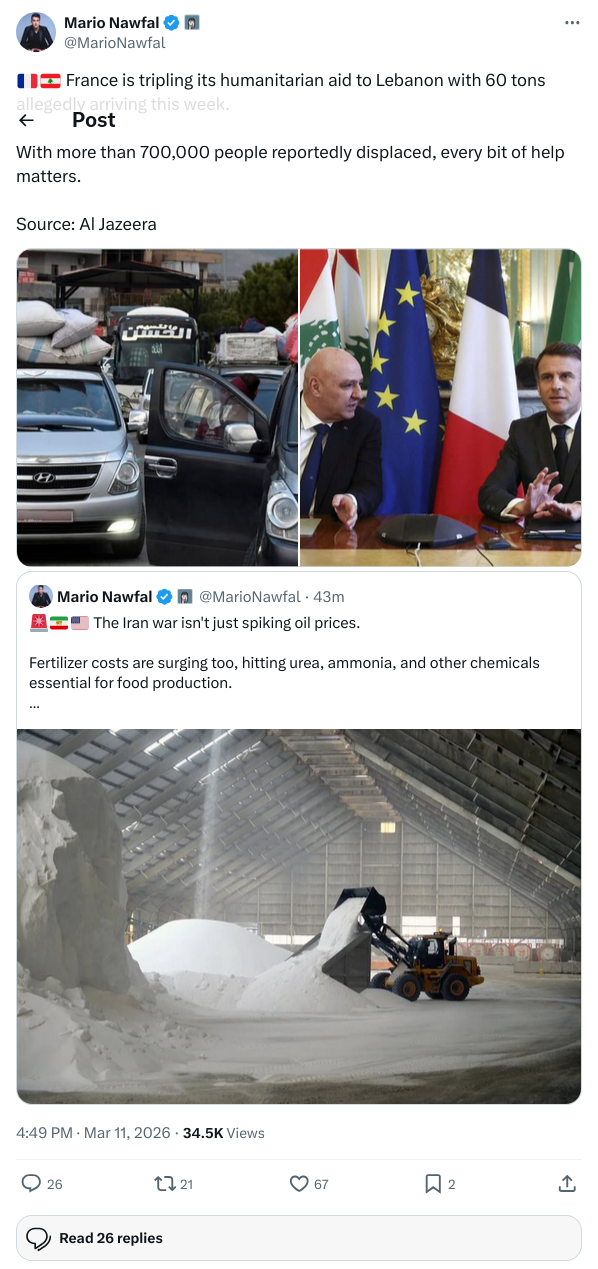Open the photo of loaded cars
The height and width of the screenshot is (1269, 598).
[x=157, y=407]
